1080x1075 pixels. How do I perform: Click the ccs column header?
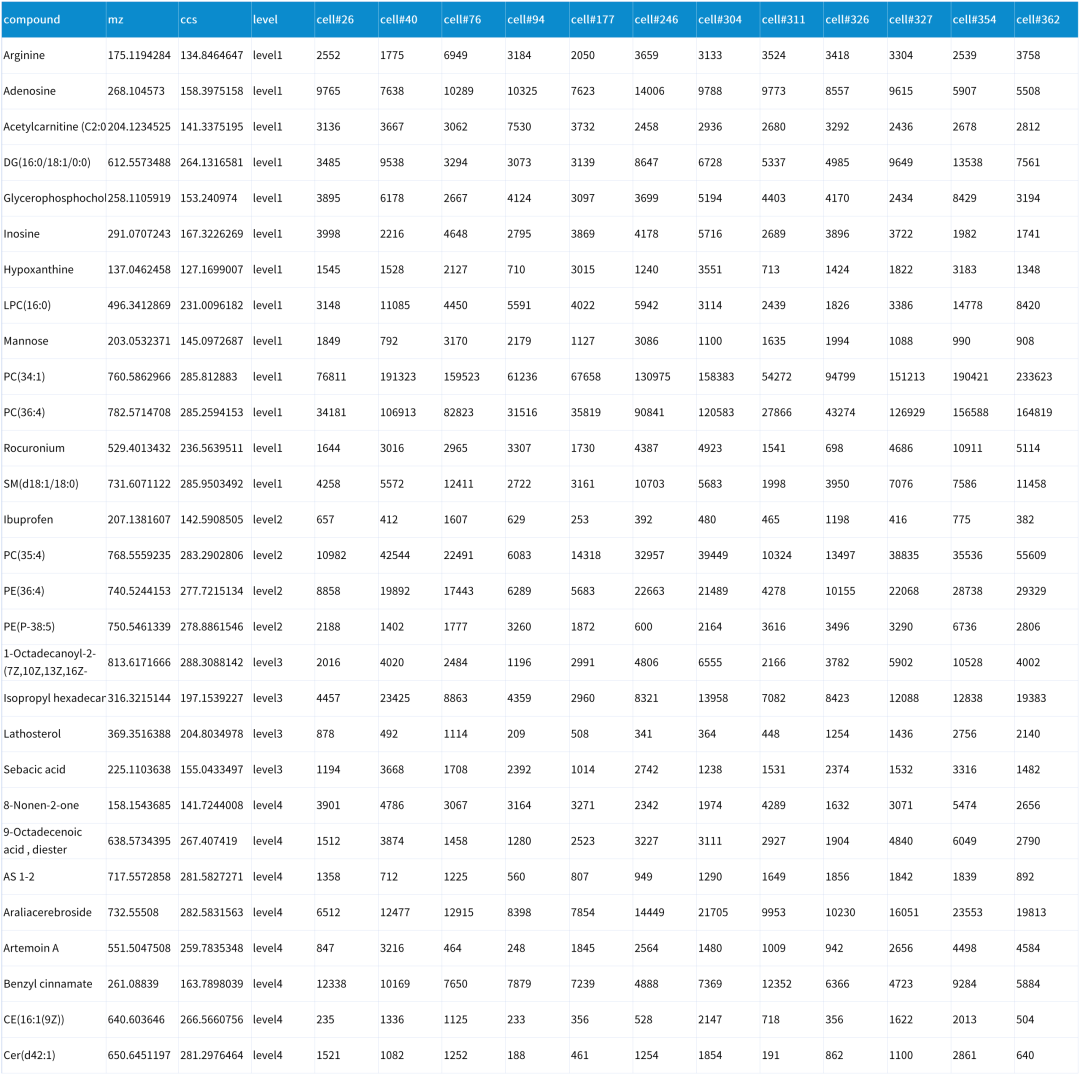(x=214, y=19)
